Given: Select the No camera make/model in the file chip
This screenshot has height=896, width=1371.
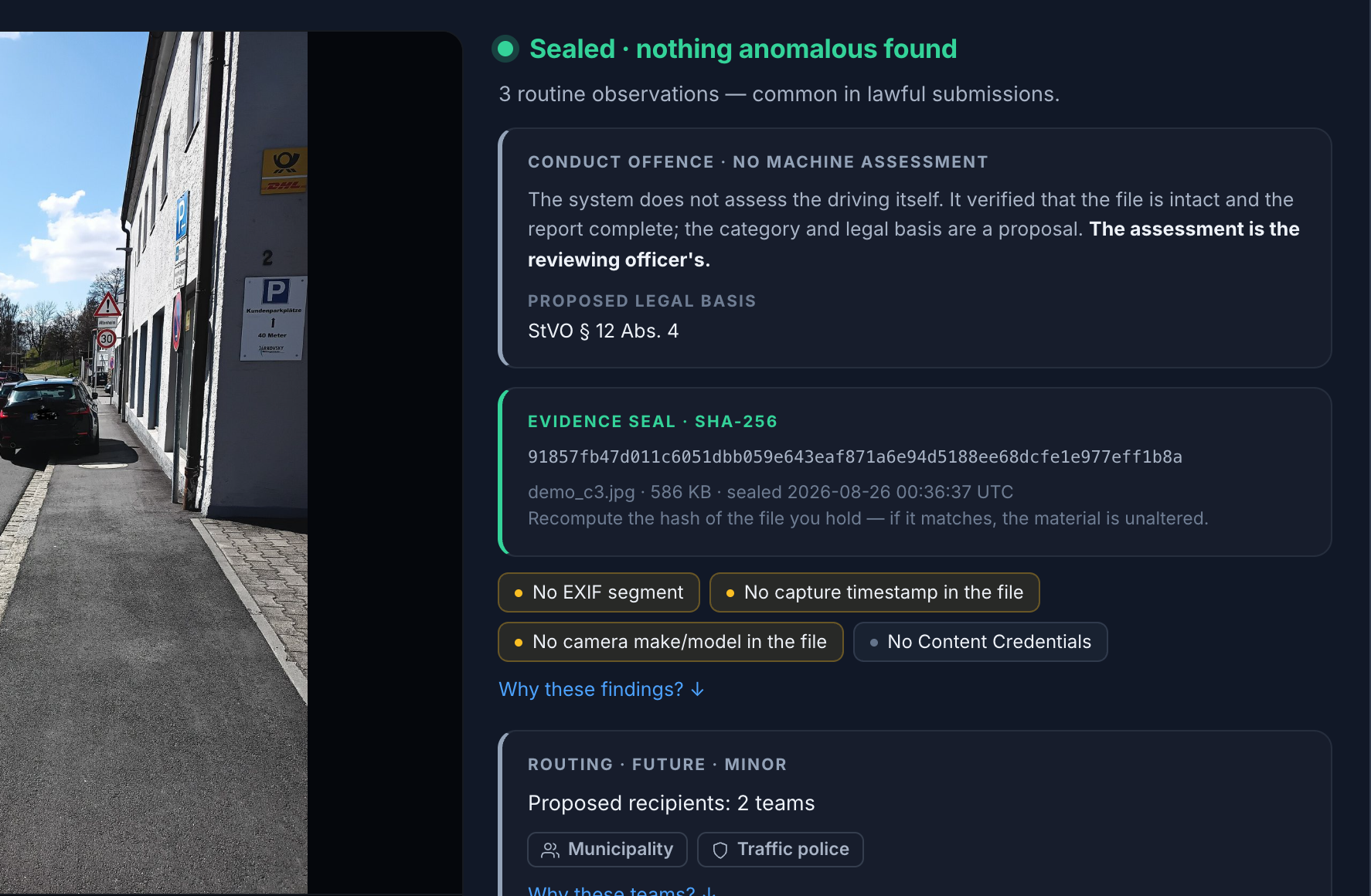Looking at the screenshot, I should 670,642.
